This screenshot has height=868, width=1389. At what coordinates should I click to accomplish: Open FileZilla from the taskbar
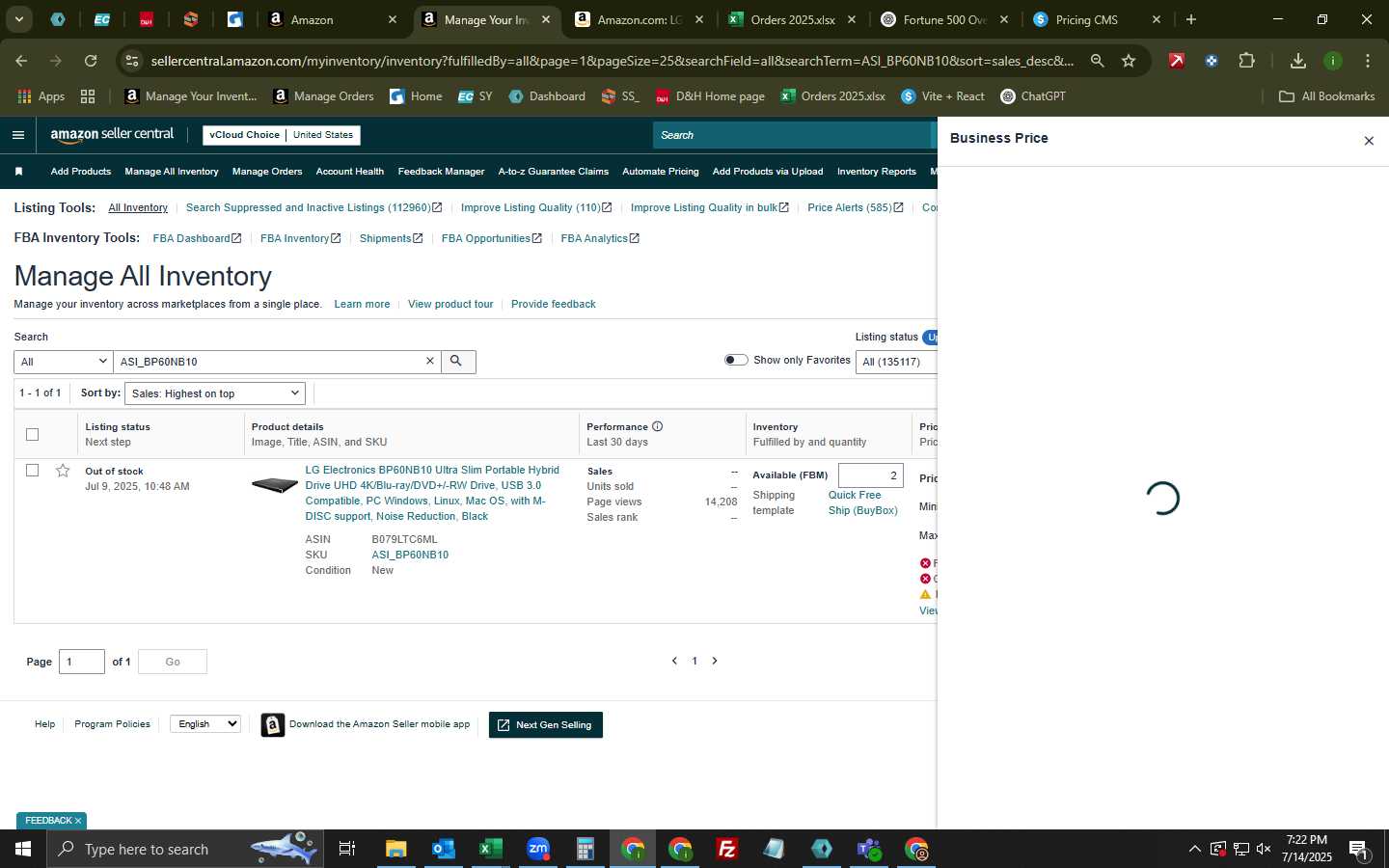(727, 849)
